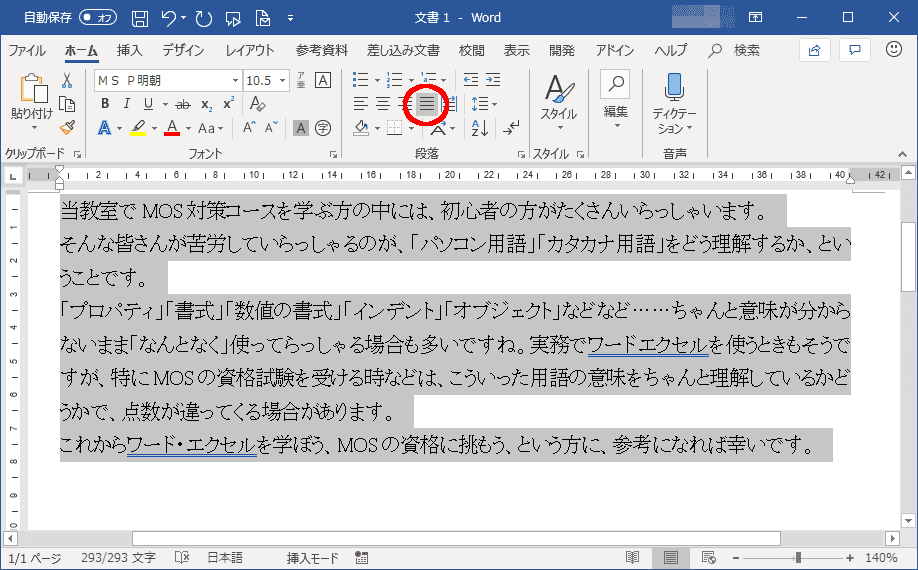
Task: Click the Ribbon Display Options icon
Action: [x=755, y=18]
